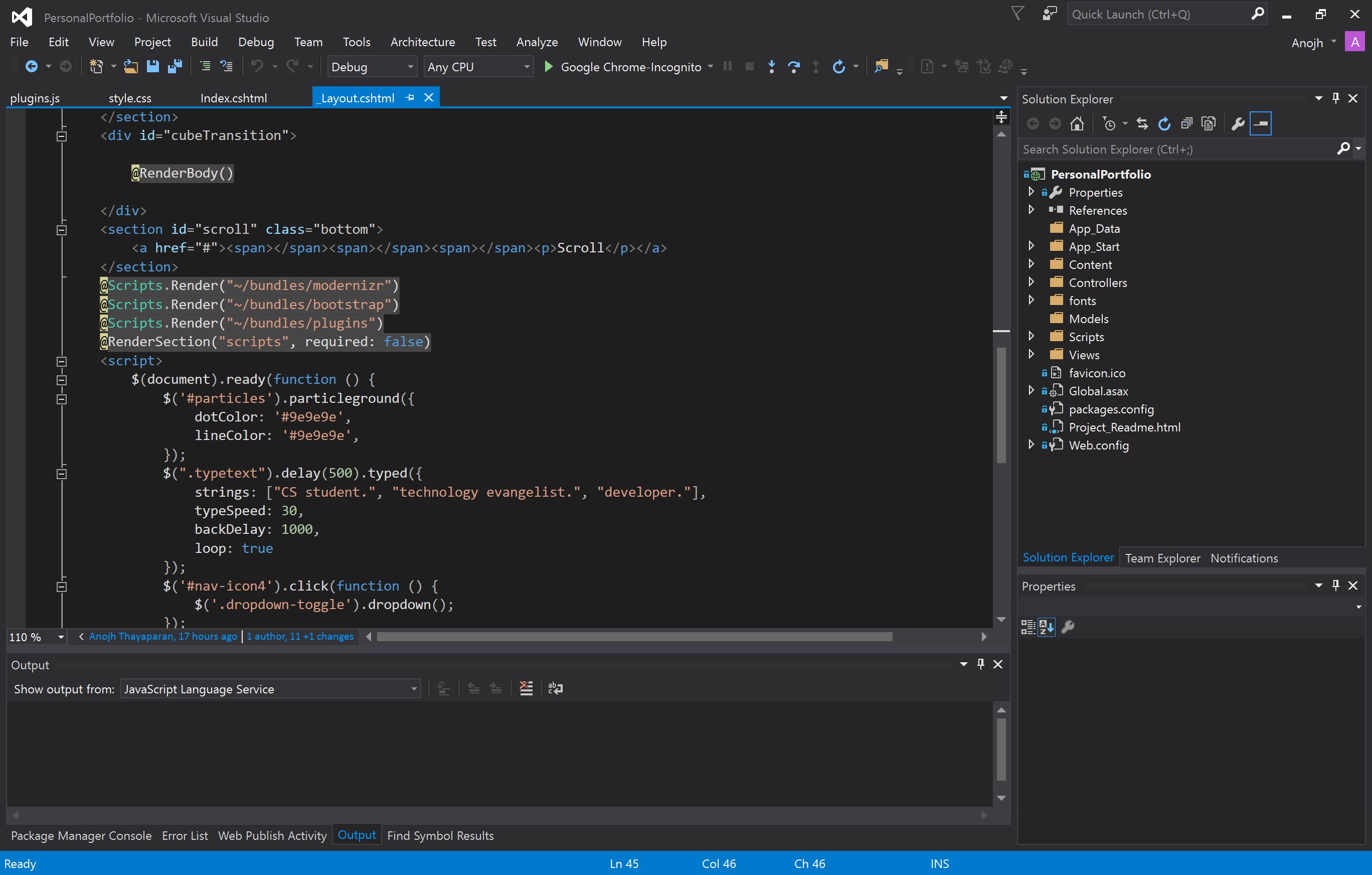Click the New Project toolbar icon
The width and height of the screenshot is (1372, 875).
96,67
